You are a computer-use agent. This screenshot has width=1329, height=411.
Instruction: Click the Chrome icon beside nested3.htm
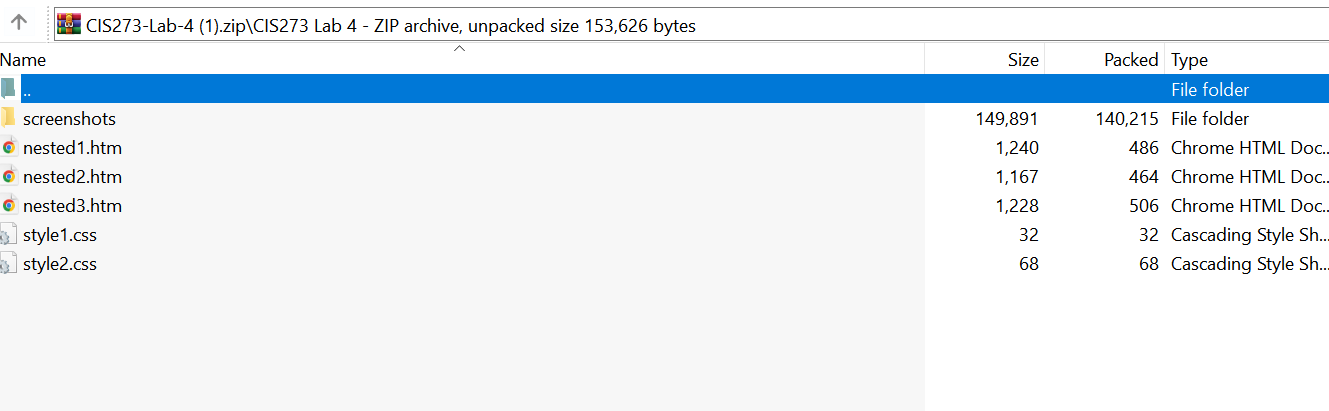point(8,206)
